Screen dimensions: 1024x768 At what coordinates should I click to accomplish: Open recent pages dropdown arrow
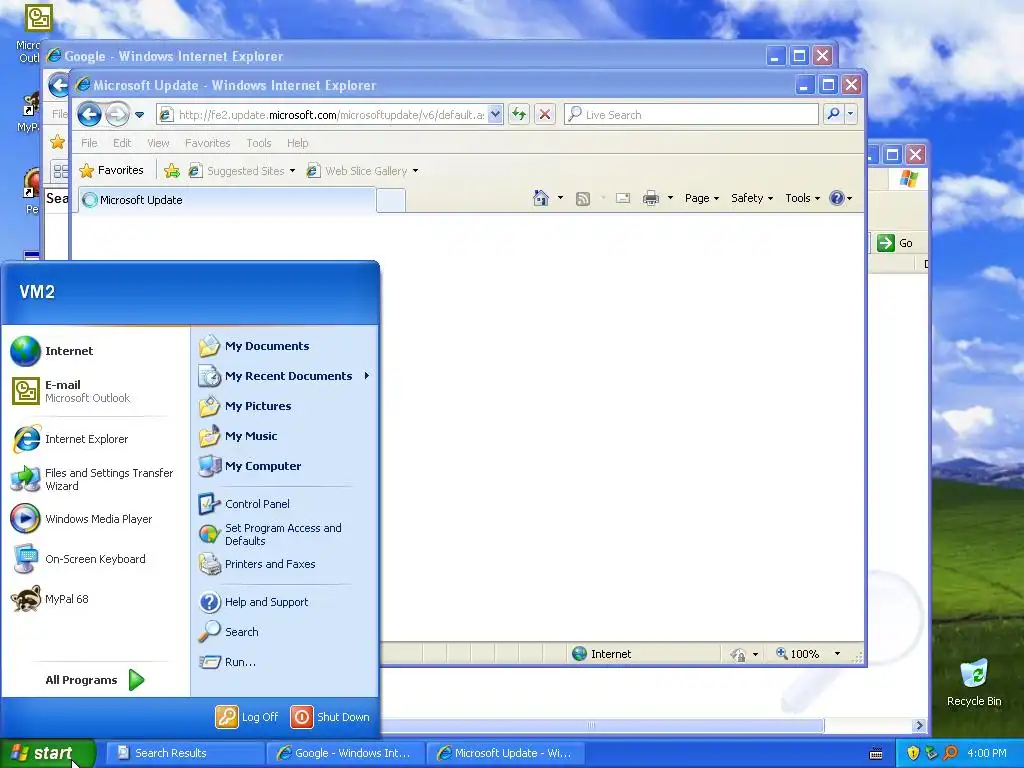pos(139,115)
